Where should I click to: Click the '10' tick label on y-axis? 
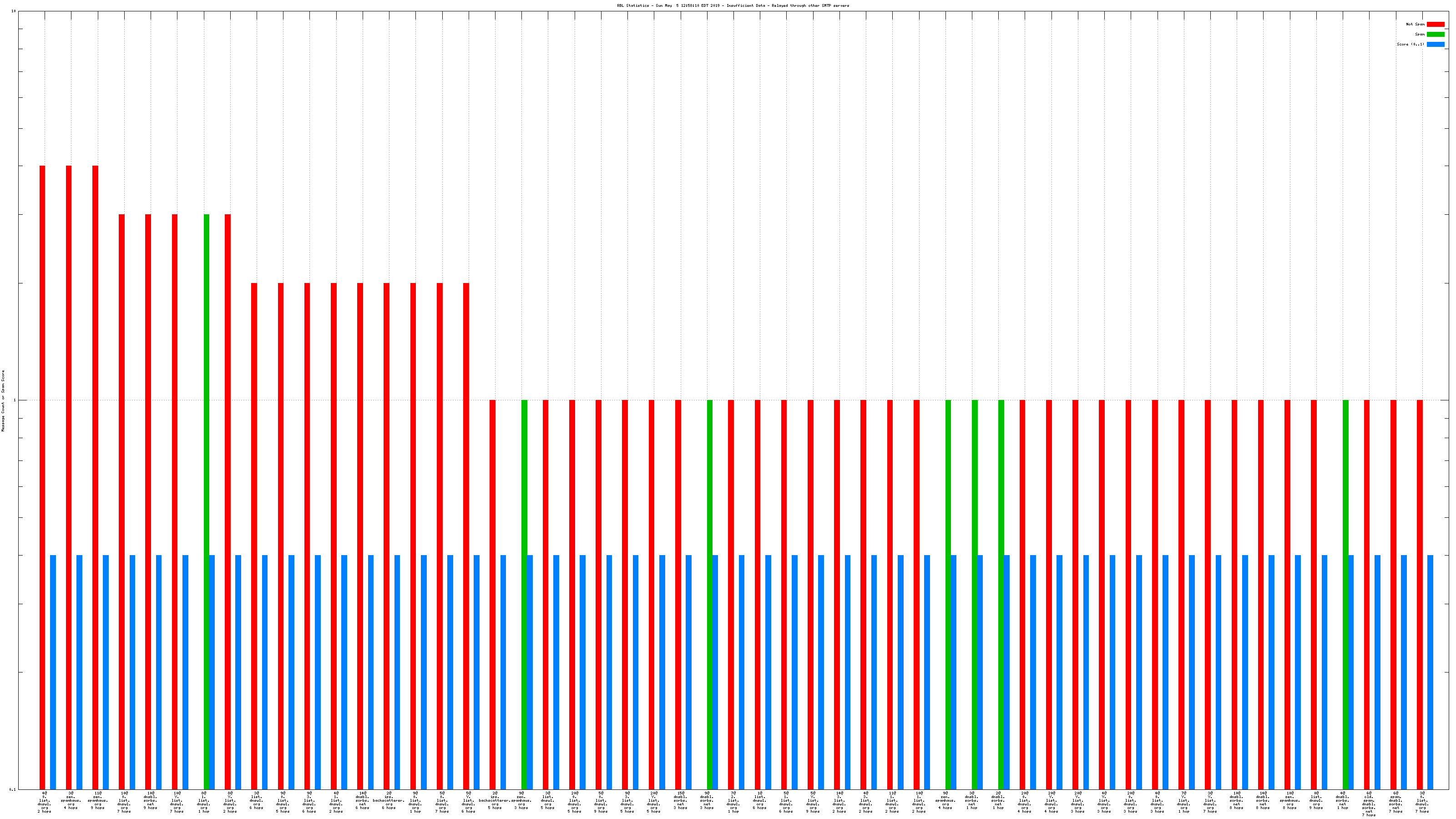click(14, 11)
